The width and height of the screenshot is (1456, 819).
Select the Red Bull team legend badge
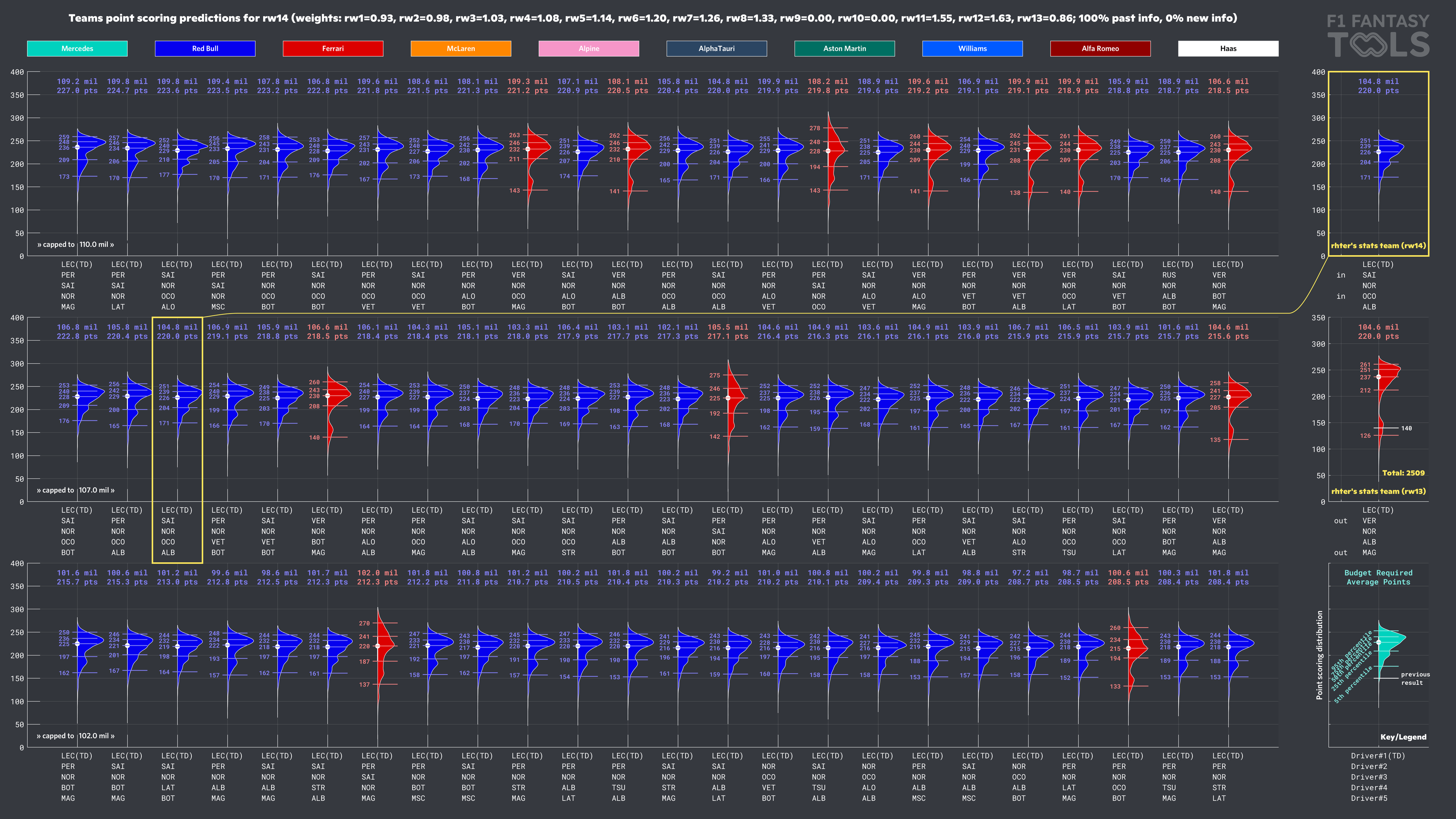(205, 49)
